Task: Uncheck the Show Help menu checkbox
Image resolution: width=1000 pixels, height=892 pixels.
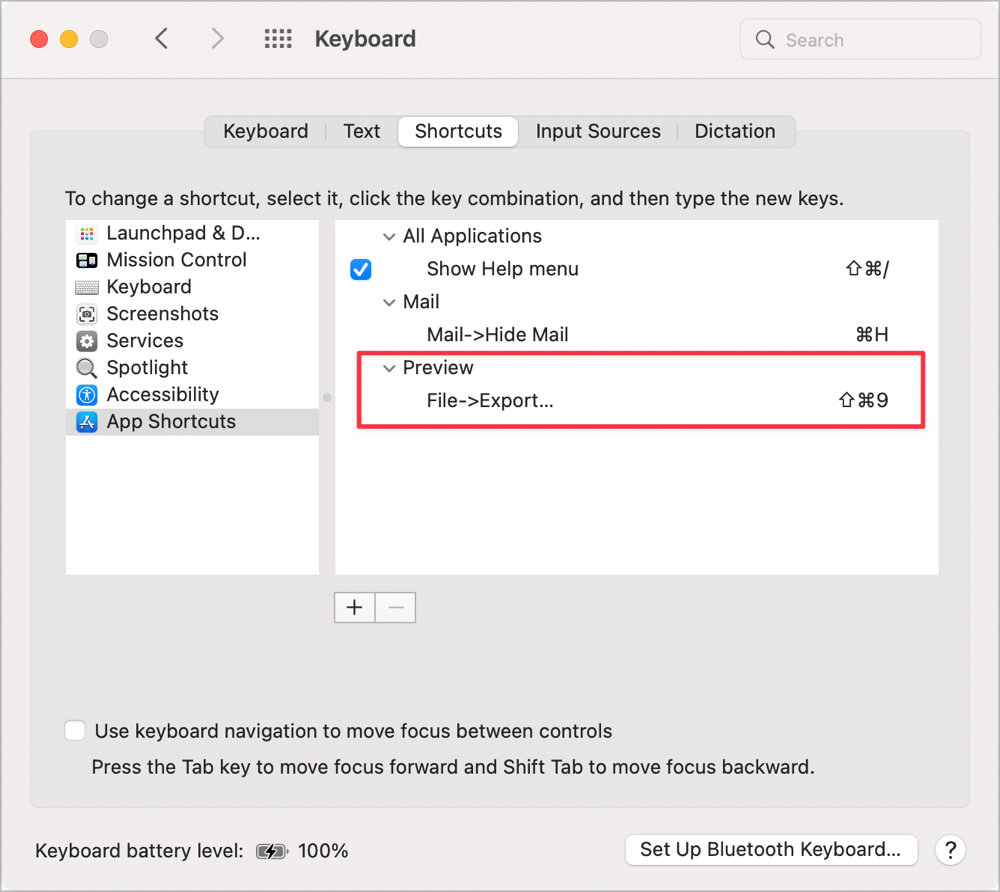Action: [x=361, y=269]
